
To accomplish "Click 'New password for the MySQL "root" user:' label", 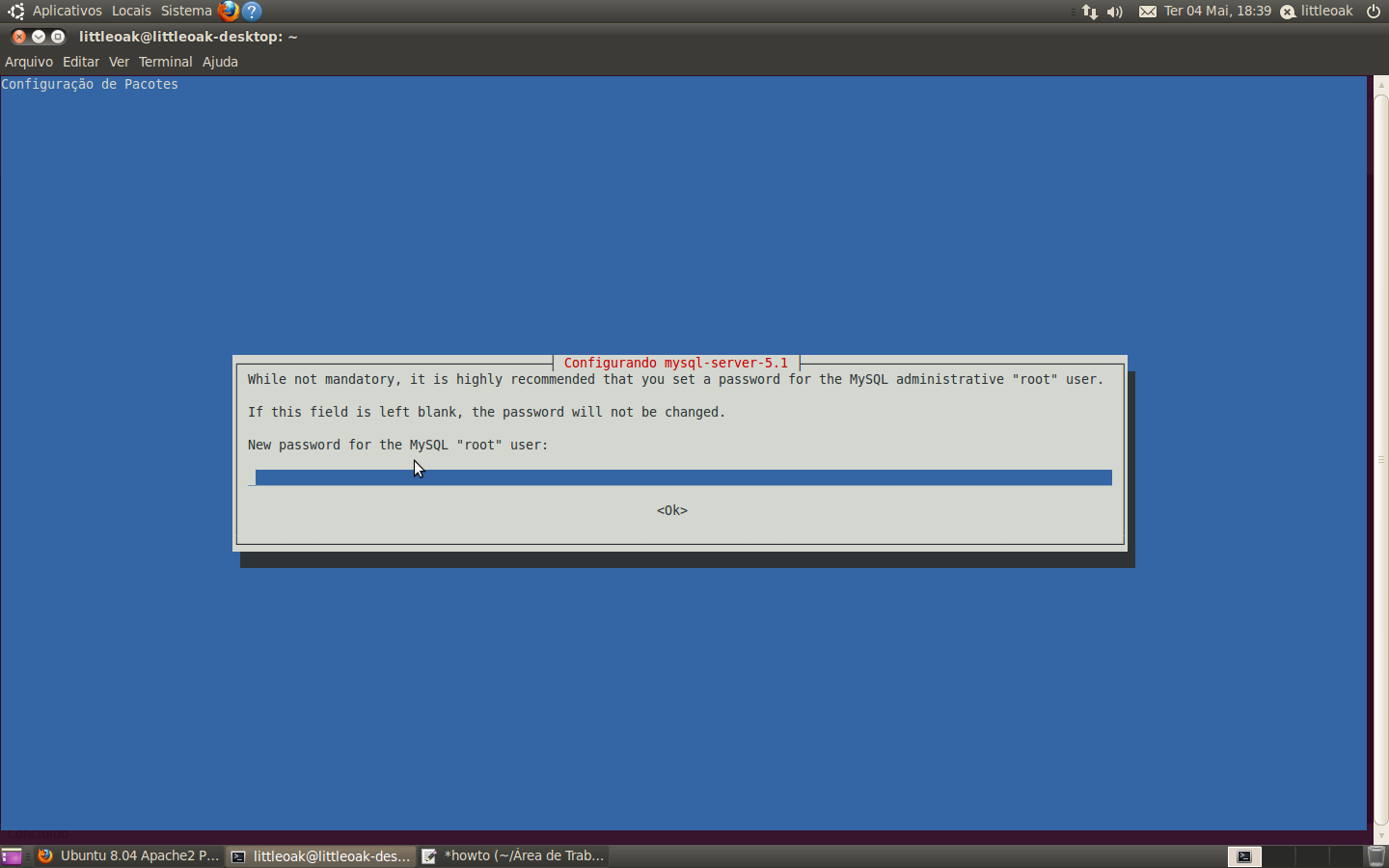I will 397,445.
